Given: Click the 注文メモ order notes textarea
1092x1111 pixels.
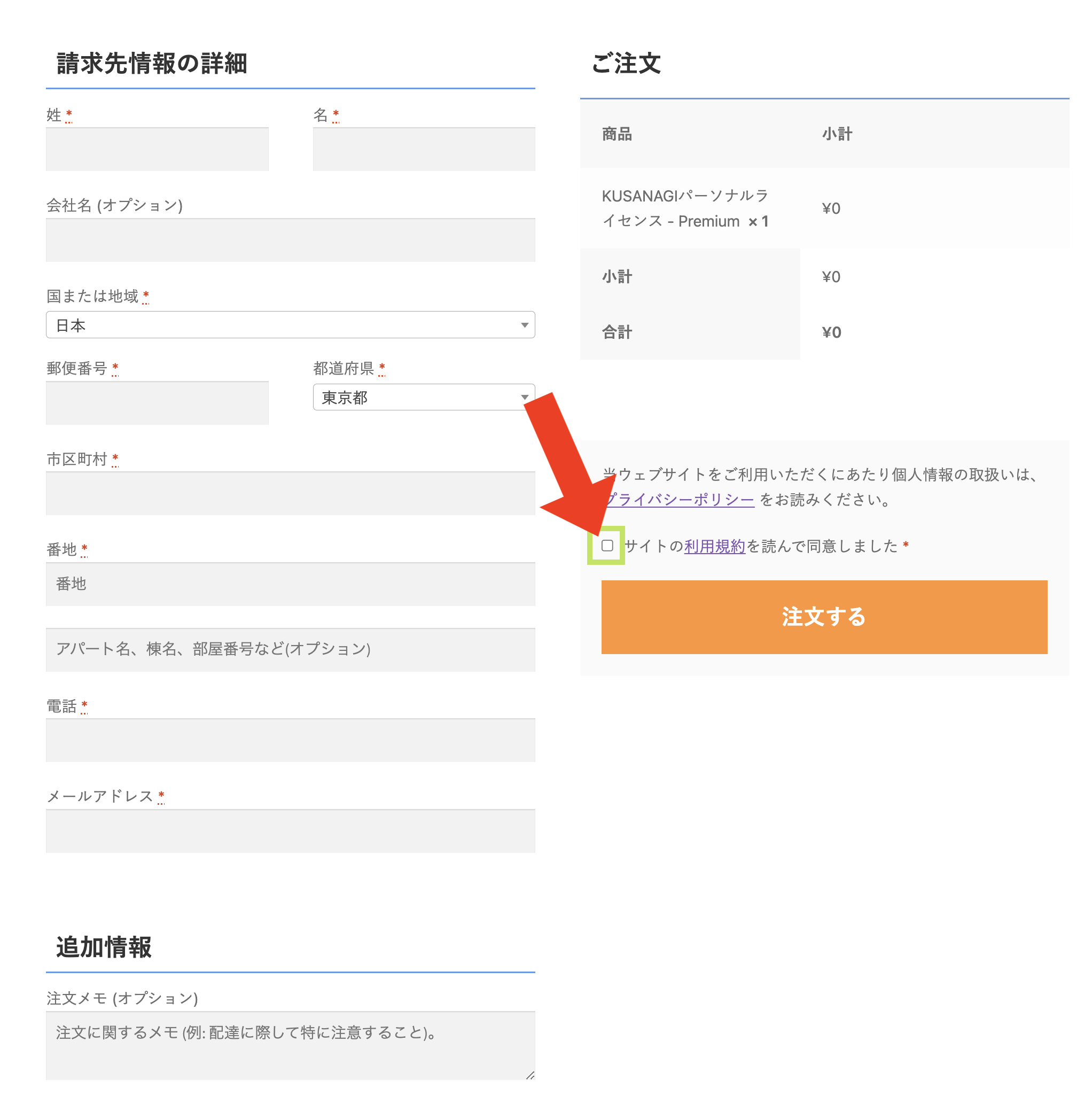Looking at the screenshot, I should coord(290,1045).
